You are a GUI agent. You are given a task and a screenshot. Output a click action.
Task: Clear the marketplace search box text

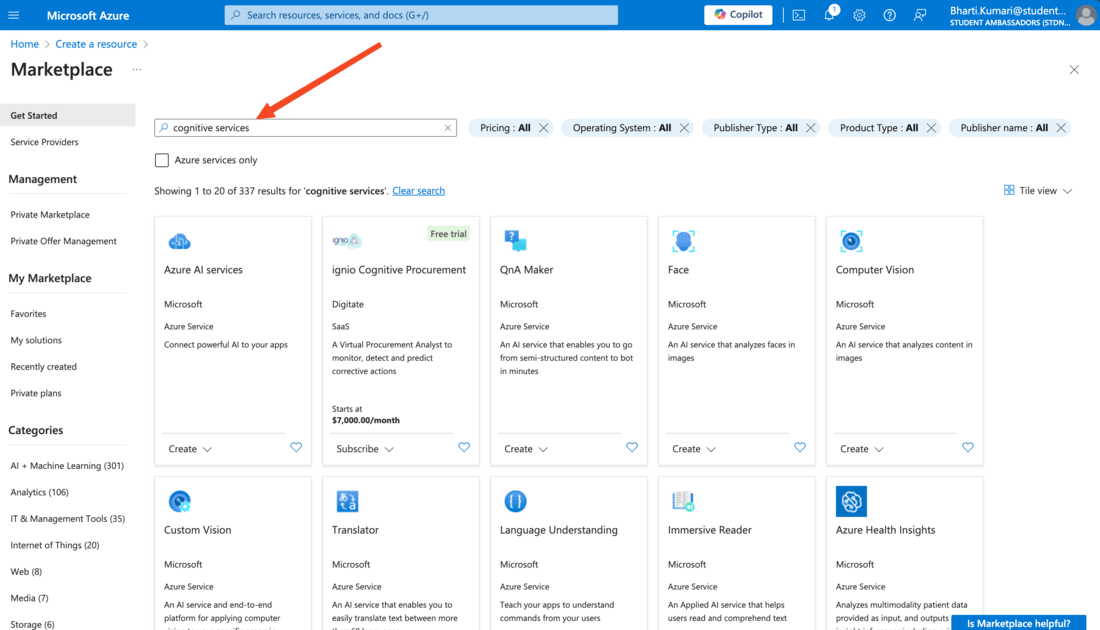coord(448,128)
